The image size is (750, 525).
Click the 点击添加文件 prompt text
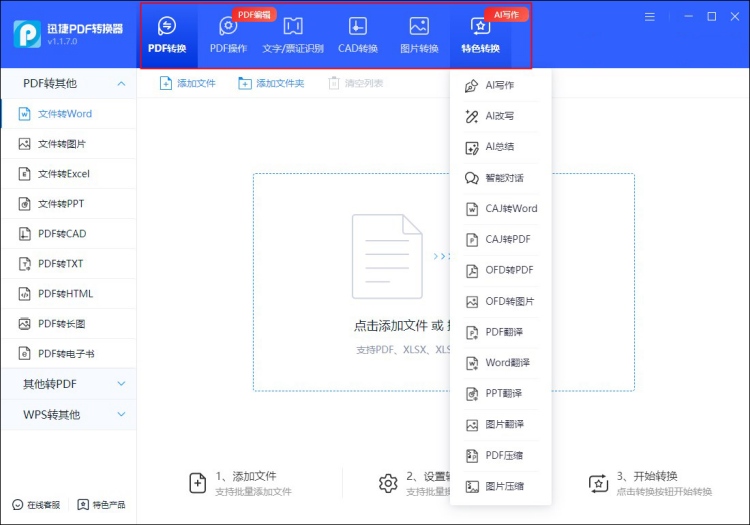click(390, 326)
